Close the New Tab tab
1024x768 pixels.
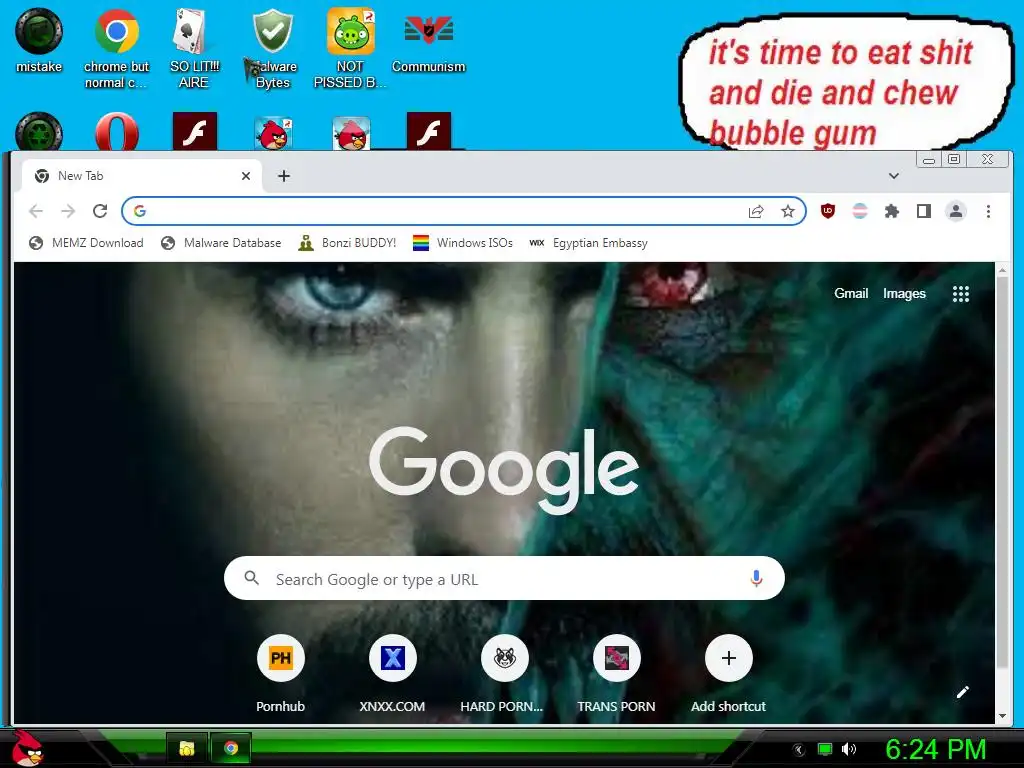[x=246, y=176]
